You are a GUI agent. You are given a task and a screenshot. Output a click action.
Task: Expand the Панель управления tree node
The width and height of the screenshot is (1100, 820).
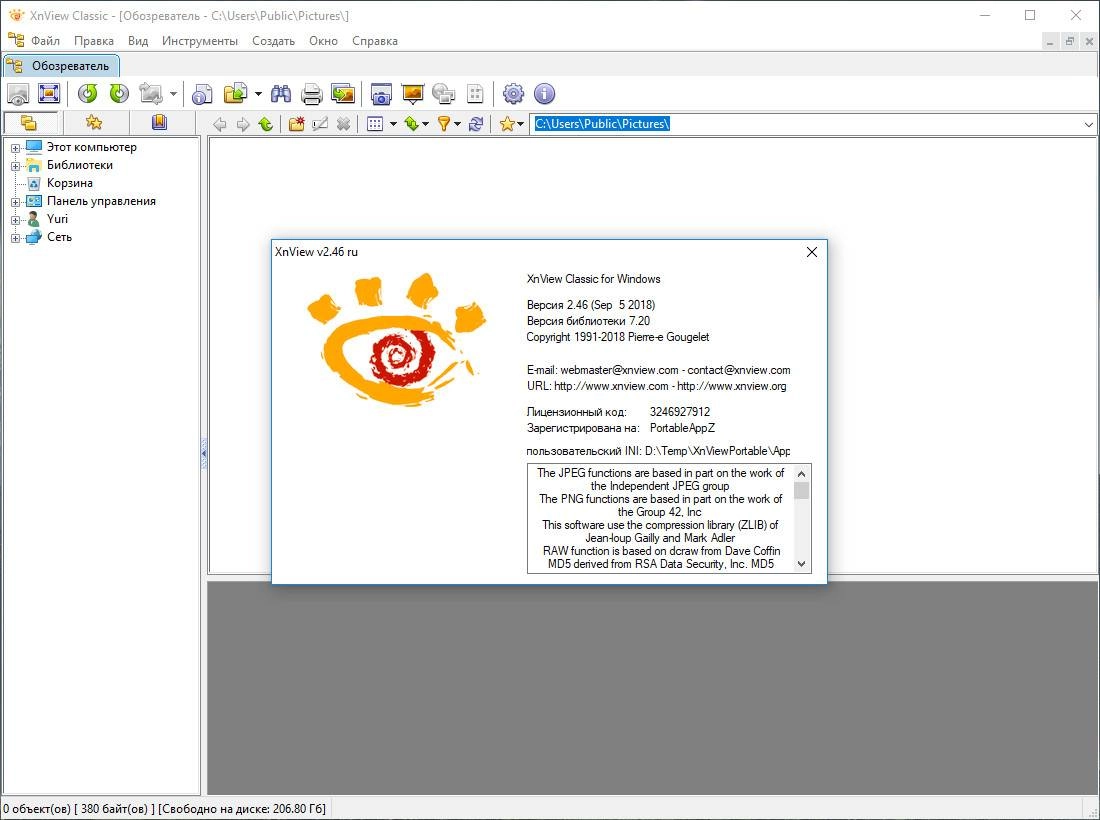[x=15, y=202]
